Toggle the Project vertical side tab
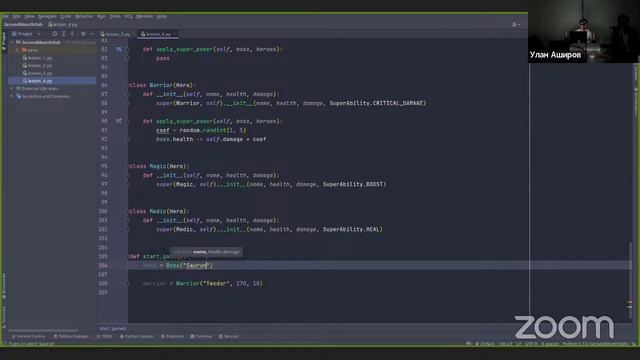This screenshot has height=360, width=640. (4, 41)
